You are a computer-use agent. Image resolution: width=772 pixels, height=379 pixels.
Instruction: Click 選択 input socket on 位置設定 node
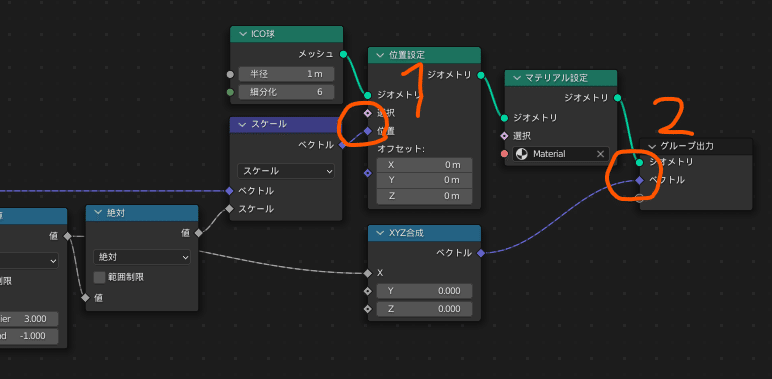point(368,113)
